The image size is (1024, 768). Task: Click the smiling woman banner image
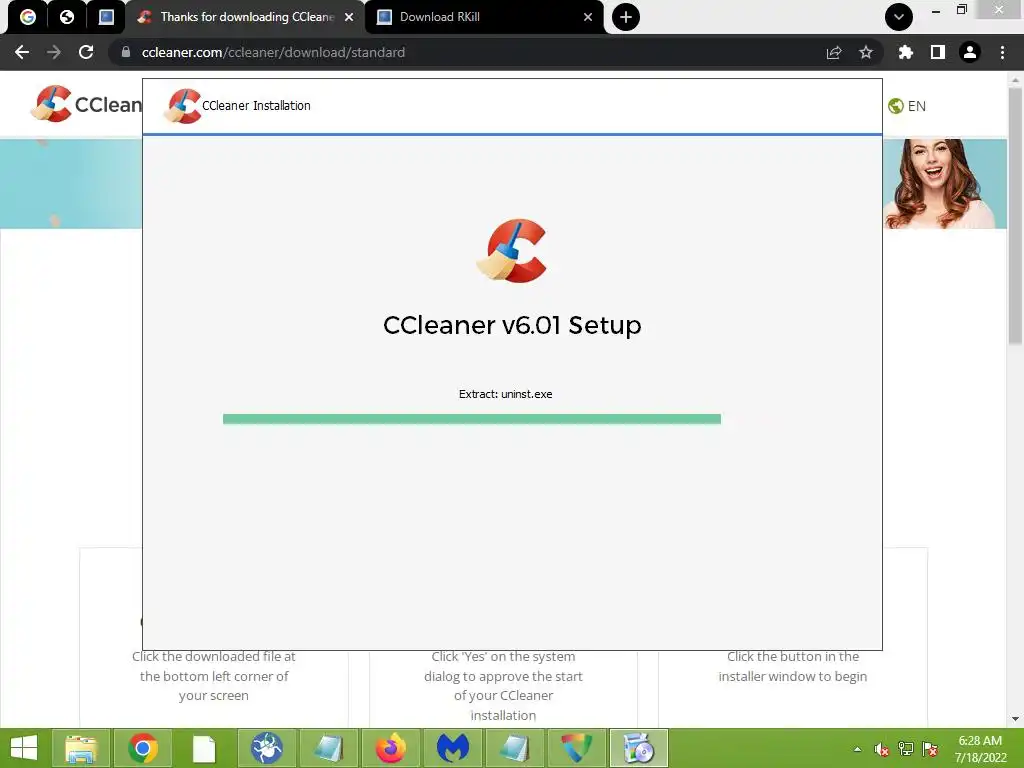click(x=944, y=184)
